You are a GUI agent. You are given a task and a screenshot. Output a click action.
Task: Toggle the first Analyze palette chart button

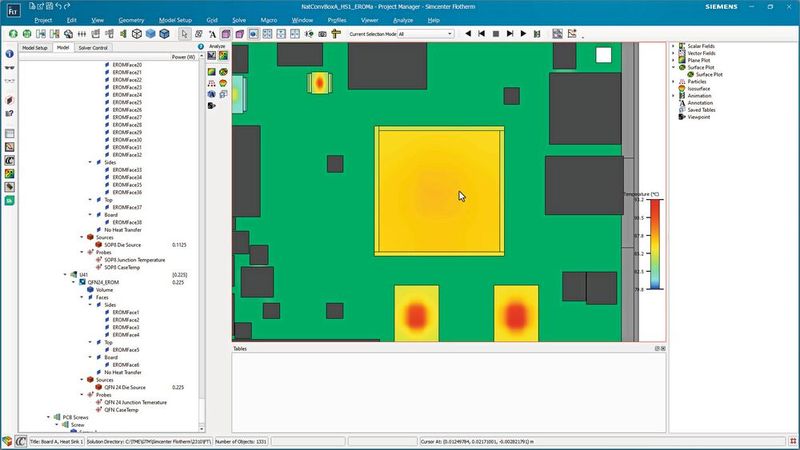(212, 56)
